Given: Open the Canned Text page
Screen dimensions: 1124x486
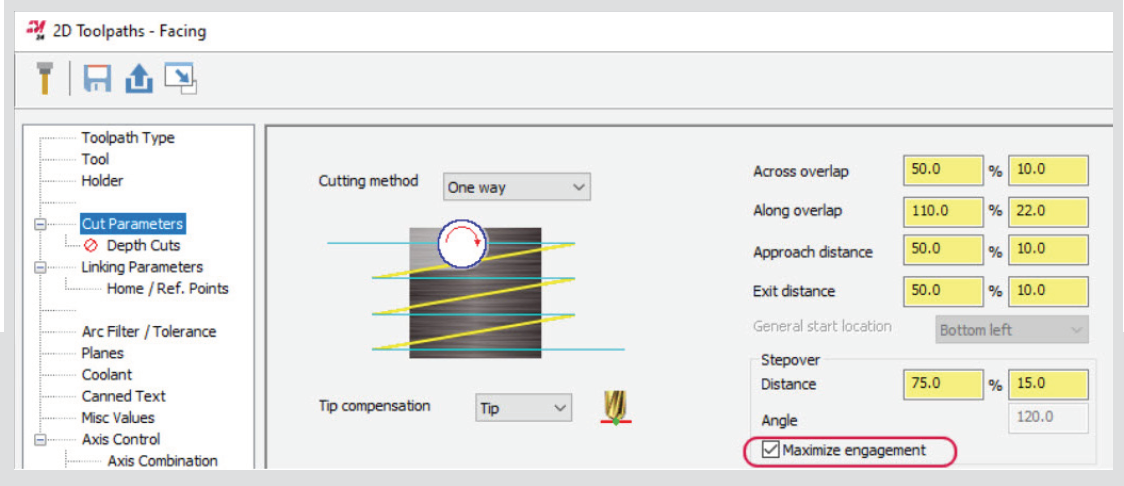Looking at the screenshot, I should pos(123,396).
